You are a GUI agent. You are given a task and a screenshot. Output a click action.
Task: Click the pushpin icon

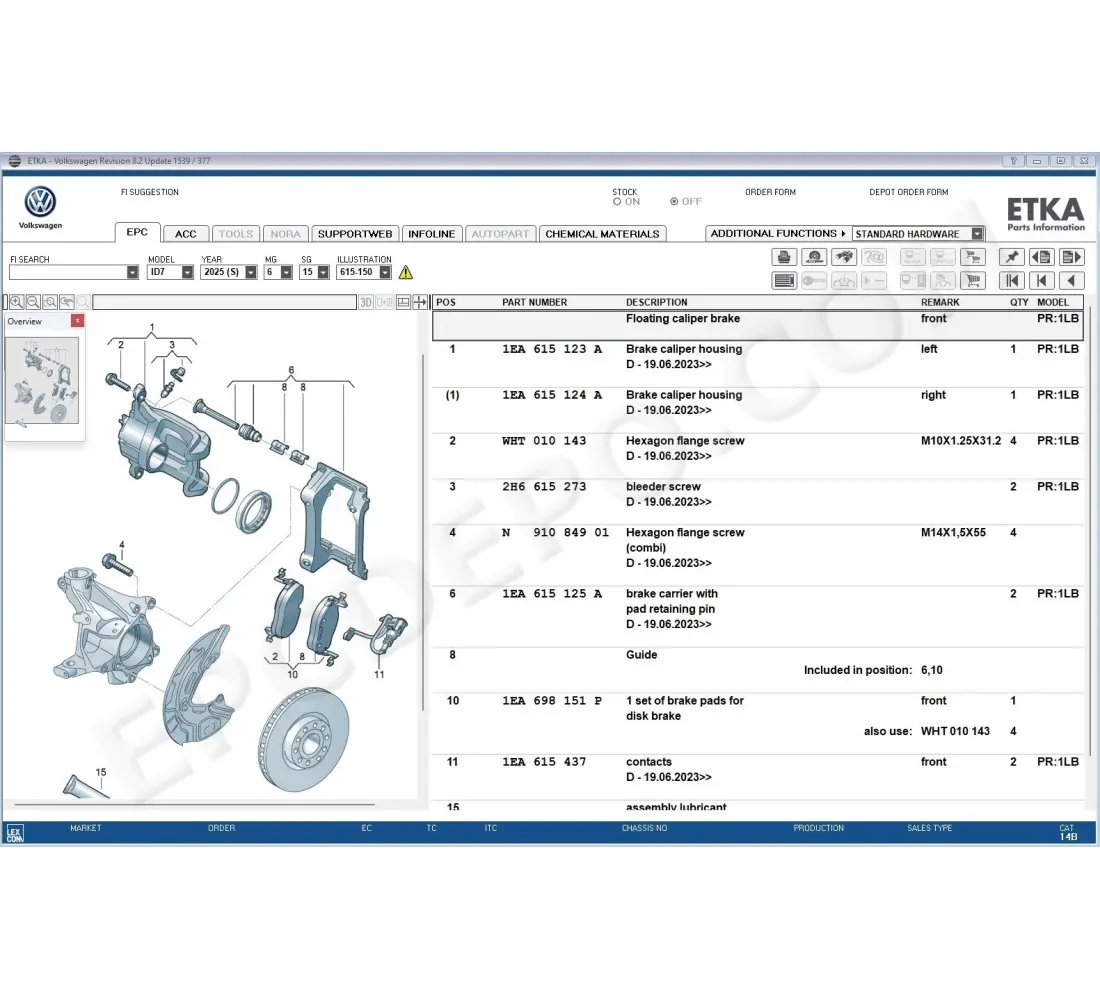(1011, 258)
